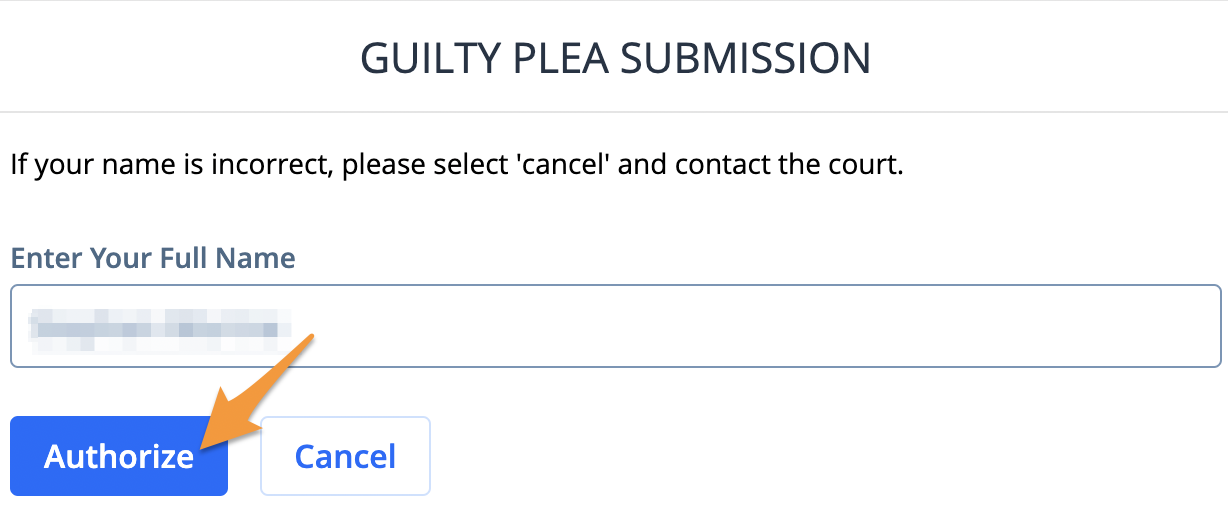Click the 'contact the court' instruction text
Viewport: 1228px width, 510px height.
(789, 163)
